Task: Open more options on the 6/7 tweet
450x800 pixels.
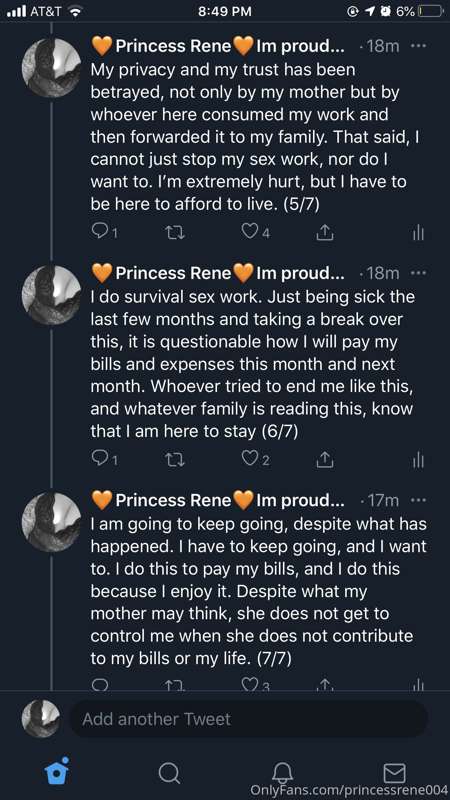Action: [418, 273]
